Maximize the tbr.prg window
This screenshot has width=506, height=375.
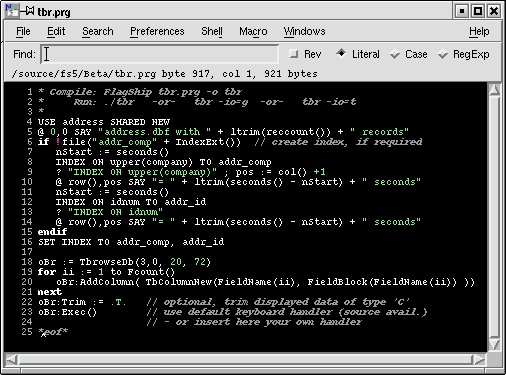(478, 11)
